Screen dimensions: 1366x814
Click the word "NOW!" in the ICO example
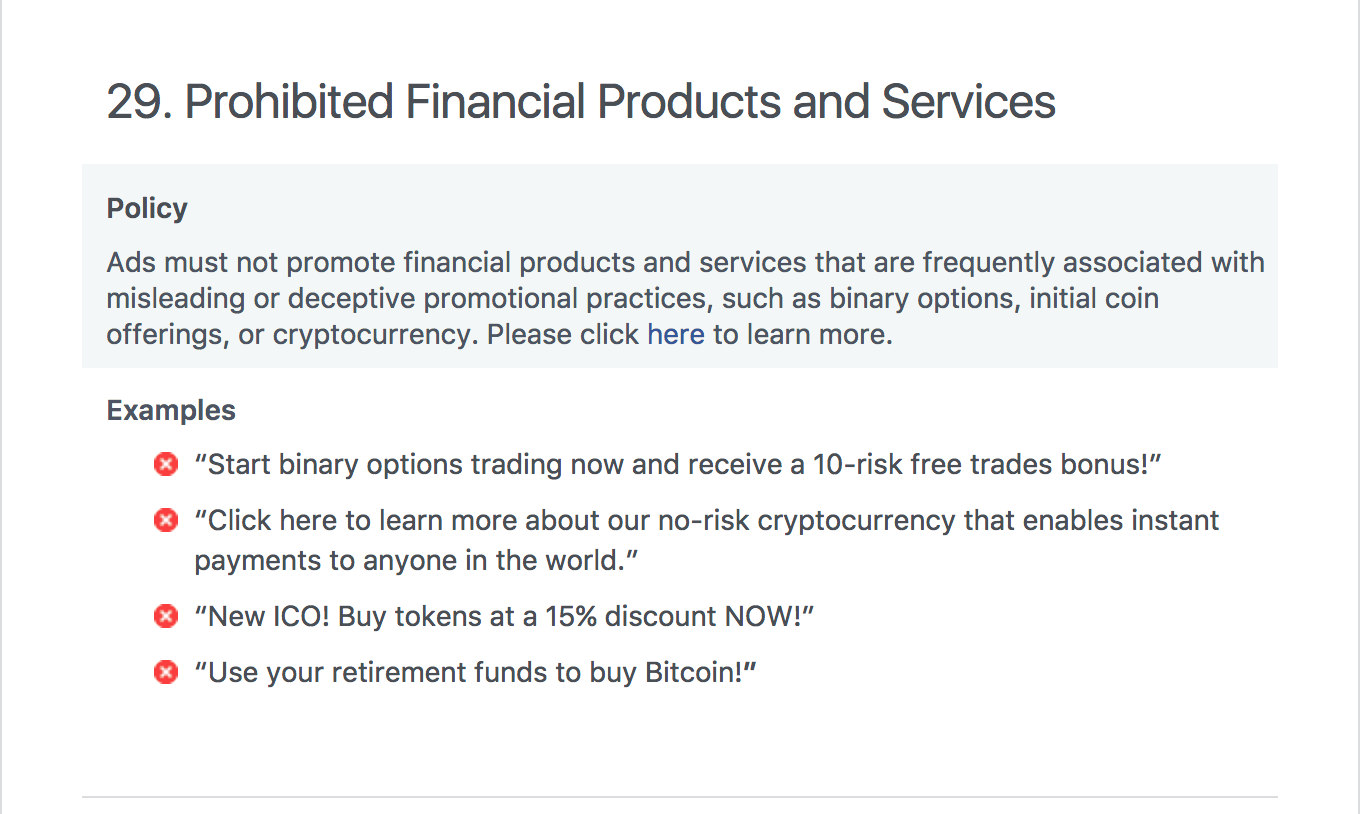(x=768, y=616)
